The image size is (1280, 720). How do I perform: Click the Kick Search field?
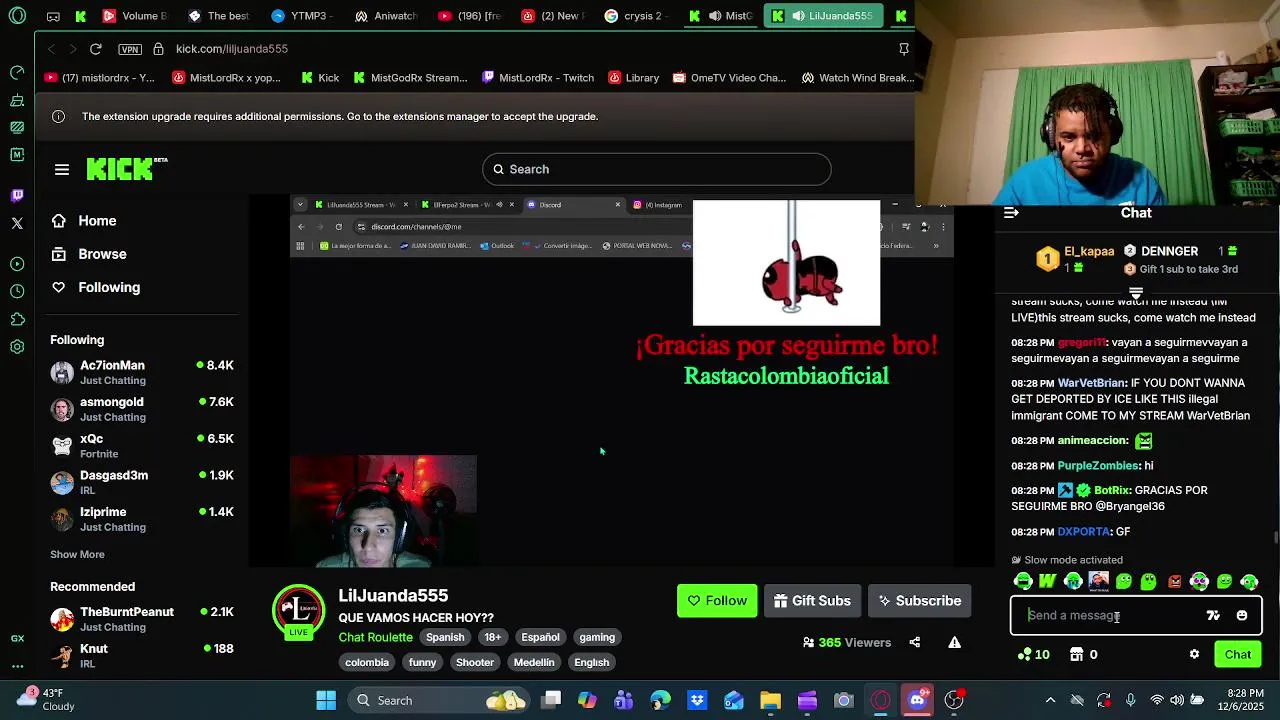click(x=657, y=169)
